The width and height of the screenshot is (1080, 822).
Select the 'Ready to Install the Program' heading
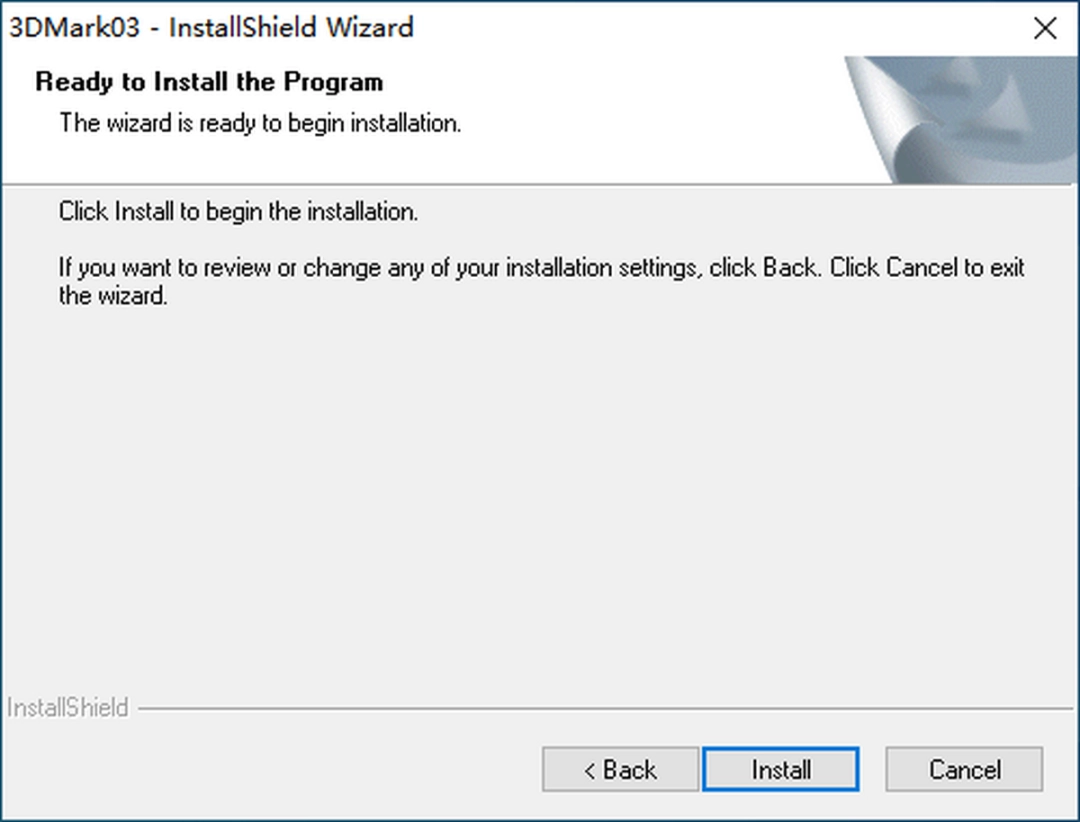coord(208,82)
